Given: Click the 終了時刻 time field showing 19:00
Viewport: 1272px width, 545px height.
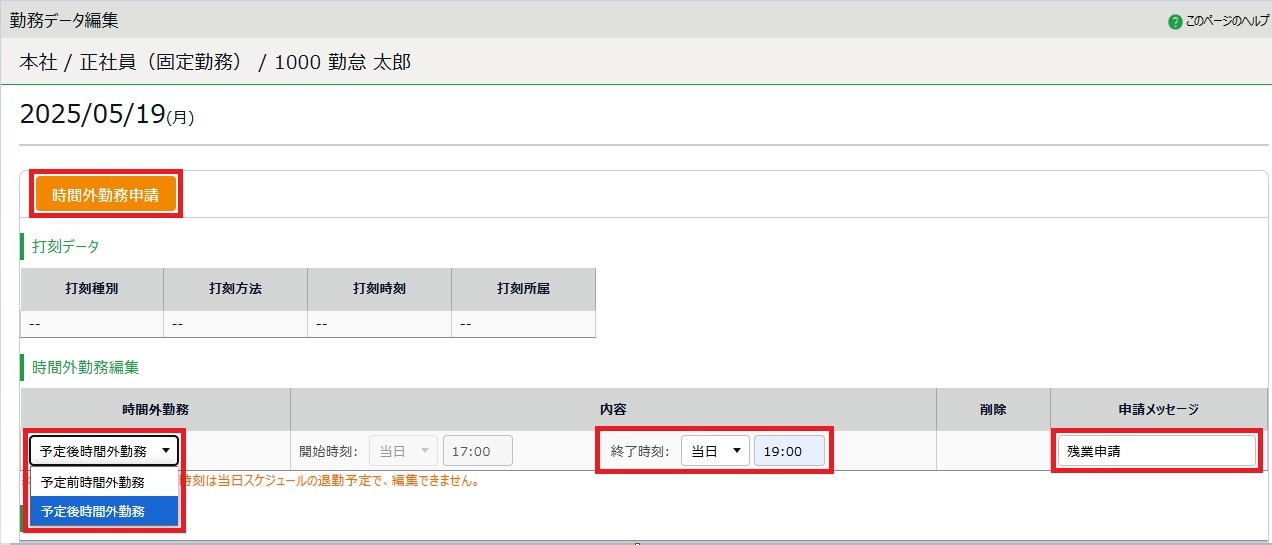Looking at the screenshot, I should point(790,451).
